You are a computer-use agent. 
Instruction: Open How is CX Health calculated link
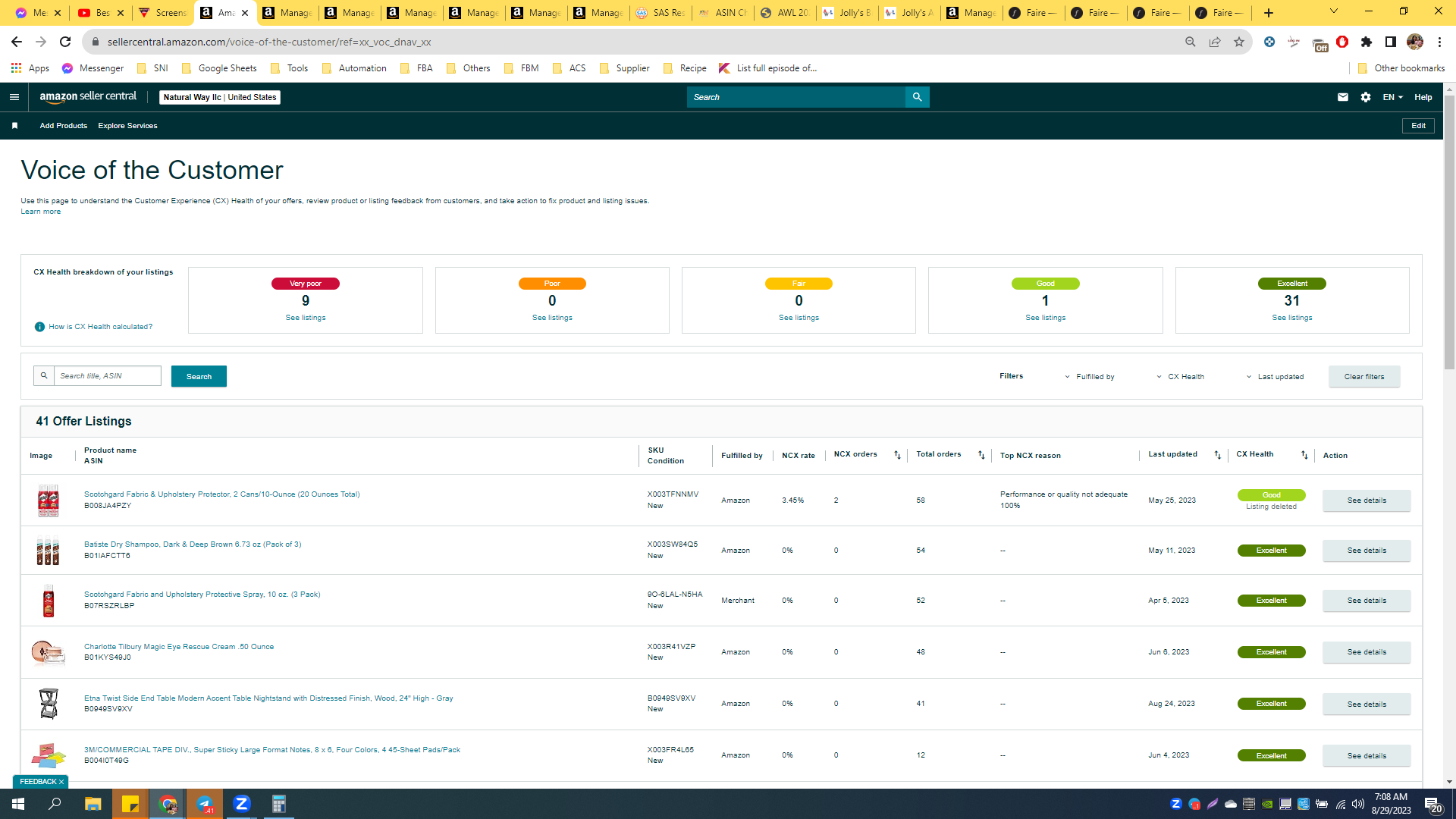101,327
